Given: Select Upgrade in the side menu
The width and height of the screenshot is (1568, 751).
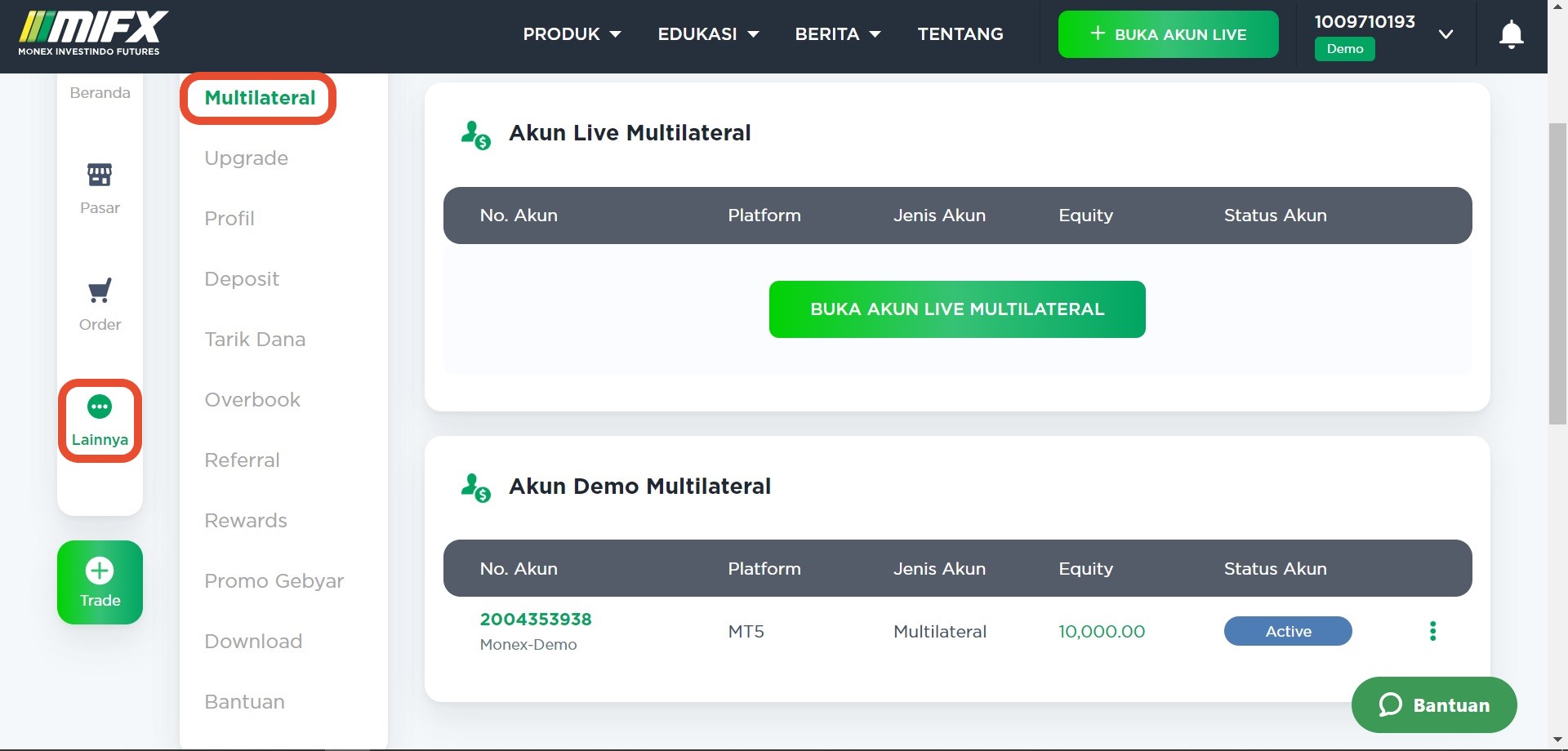Looking at the screenshot, I should pyautogui.click(x=246, y=158).
